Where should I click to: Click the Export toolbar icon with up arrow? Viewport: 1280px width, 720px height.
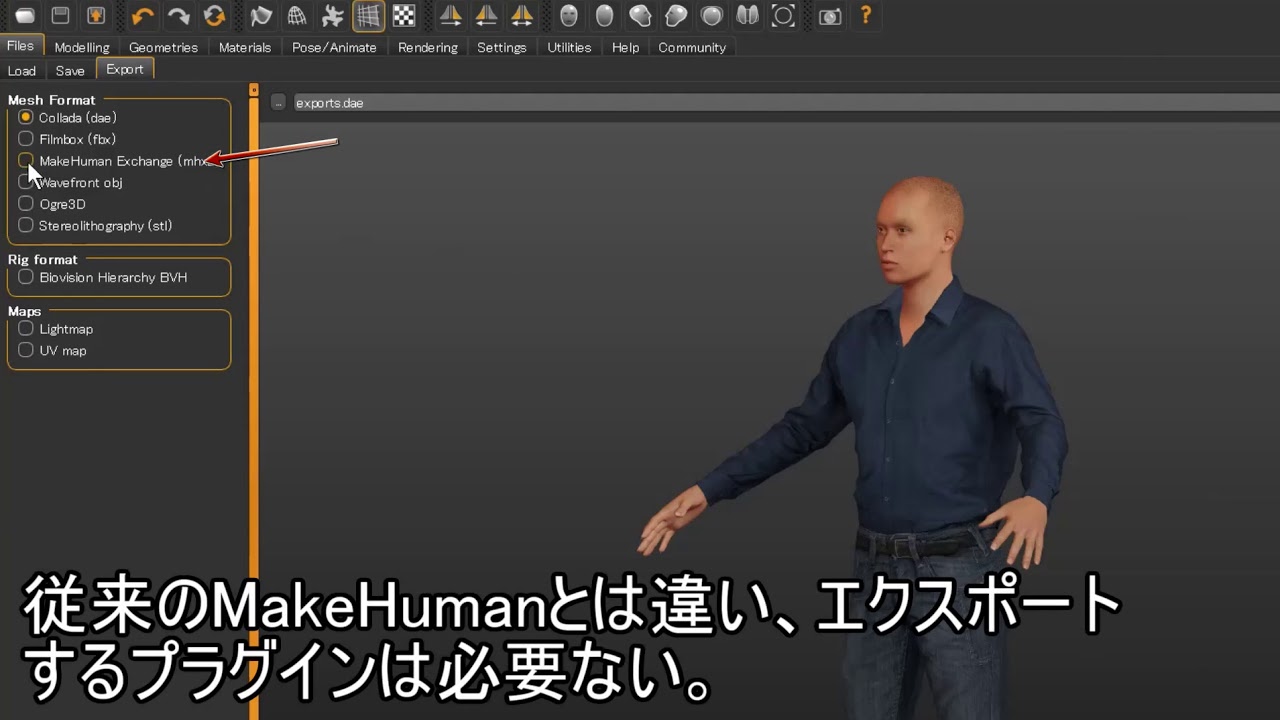96,15
